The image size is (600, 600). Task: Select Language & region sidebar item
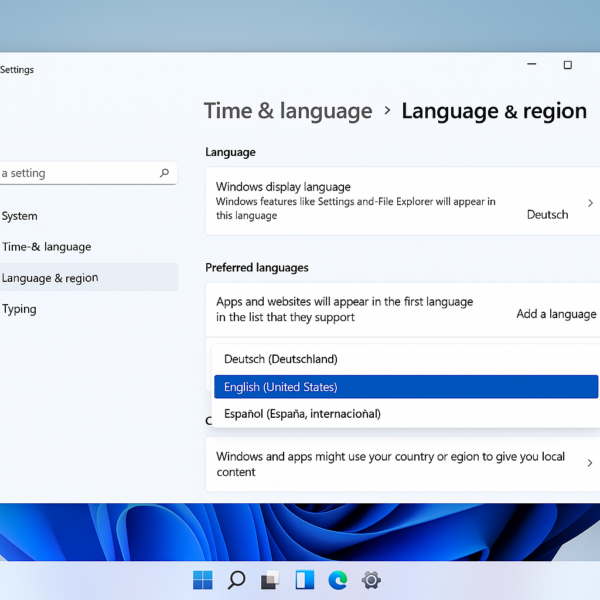tap(88, 277)
